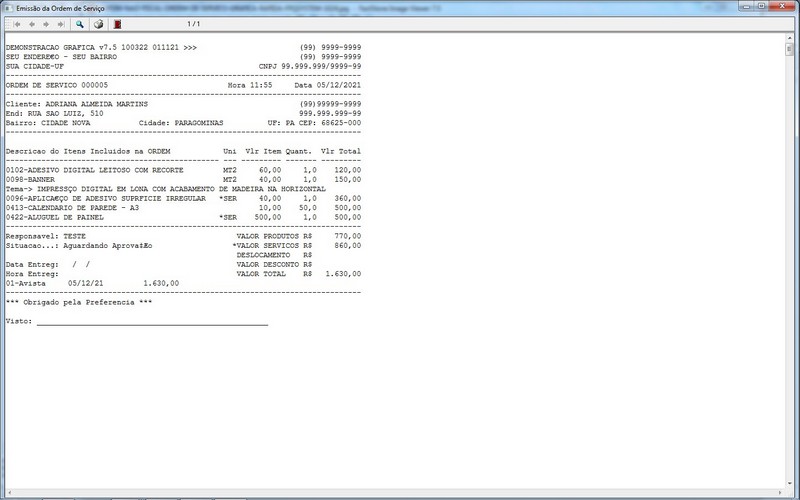Click the Responsavel: TESTE line

(x=46, y=236)
